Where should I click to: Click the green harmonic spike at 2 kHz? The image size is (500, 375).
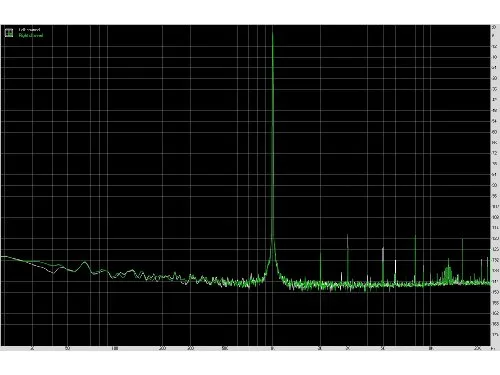coord(320,267)
